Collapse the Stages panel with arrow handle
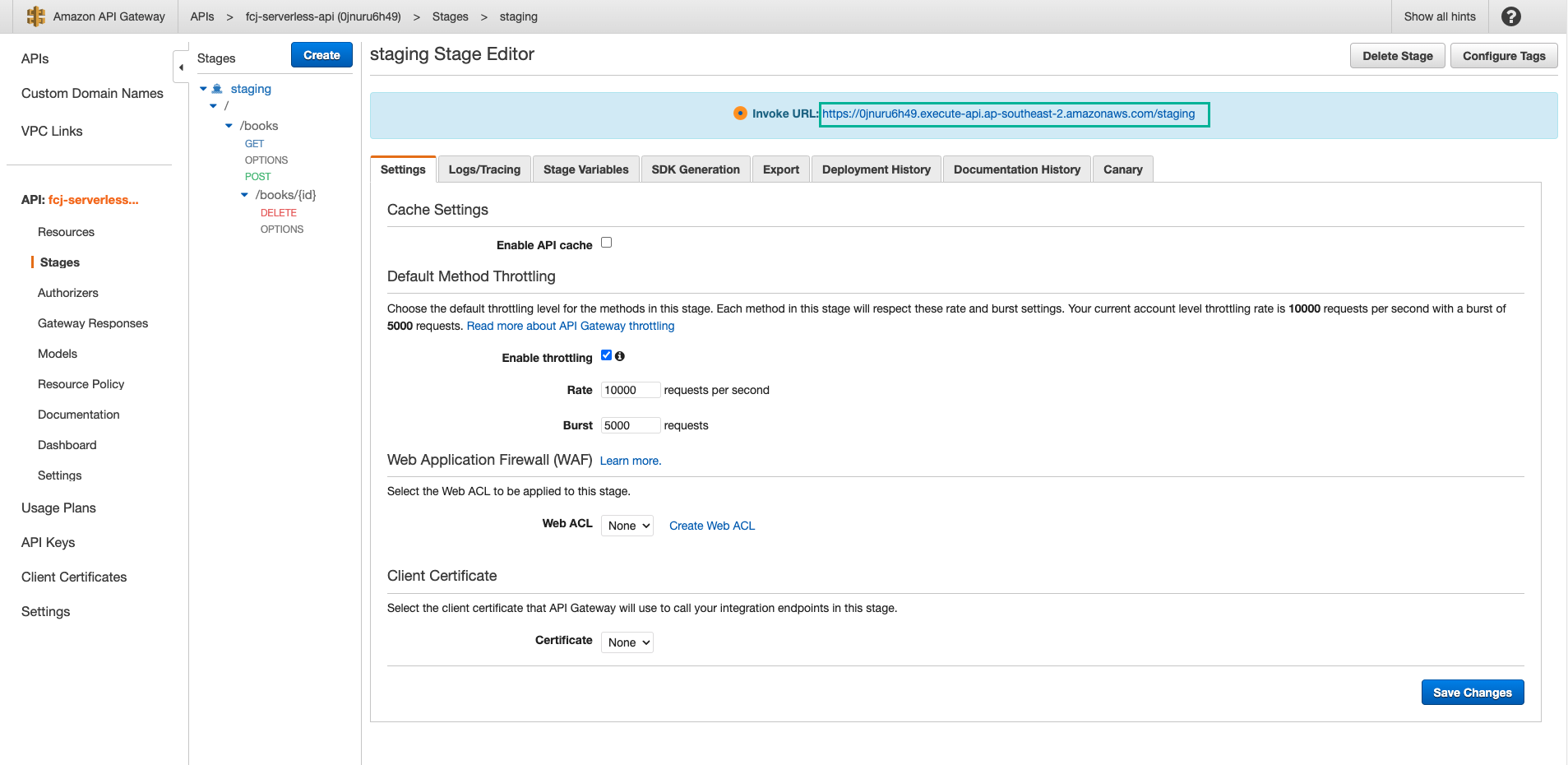 pos(181,67)
